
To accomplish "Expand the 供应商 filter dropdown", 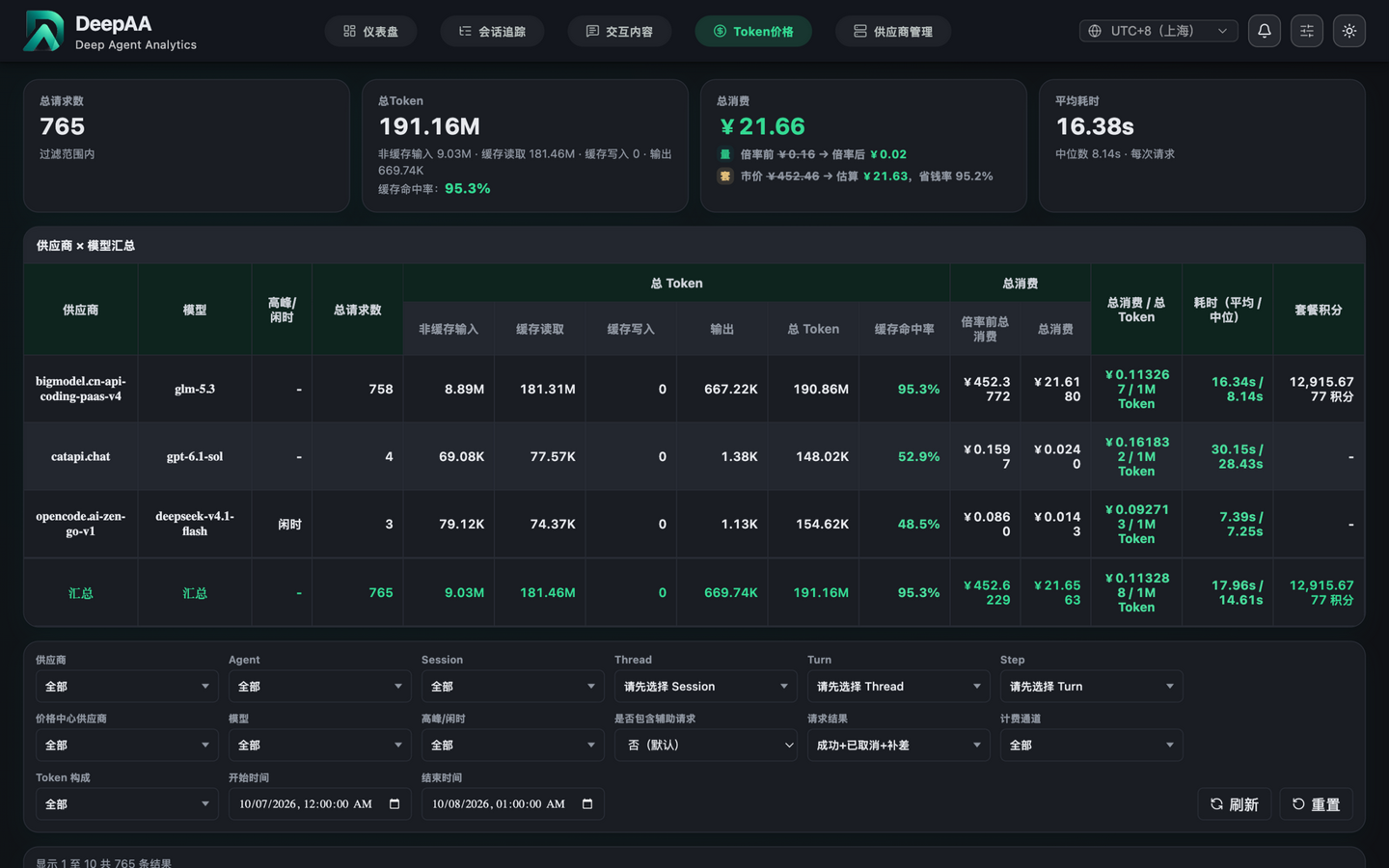I will pos(126,687).
